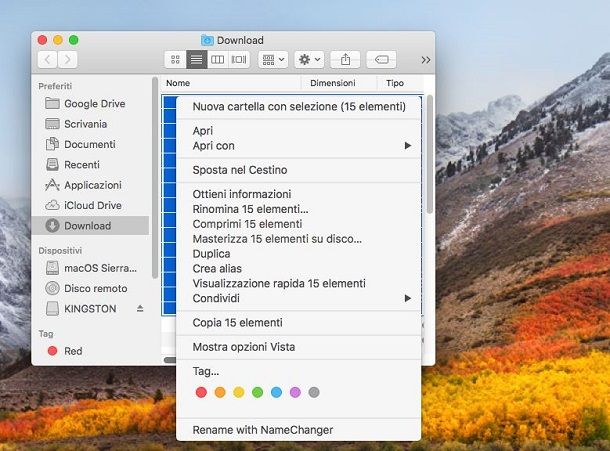Minimize the Download window with yellow button
The height and width of the screenshot is (451, 610).
point(58,40)
